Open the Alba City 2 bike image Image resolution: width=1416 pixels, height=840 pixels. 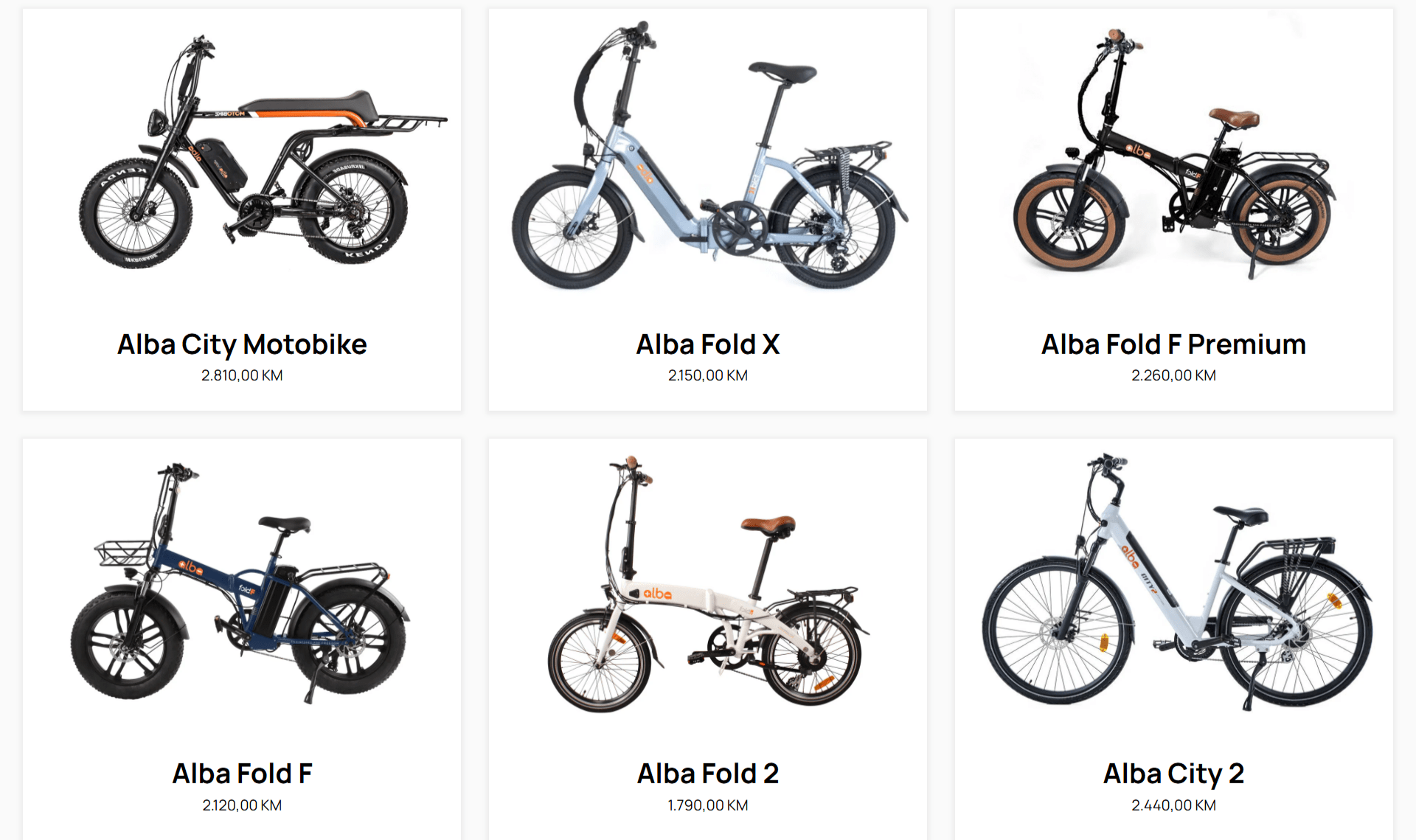[1177, 582]
